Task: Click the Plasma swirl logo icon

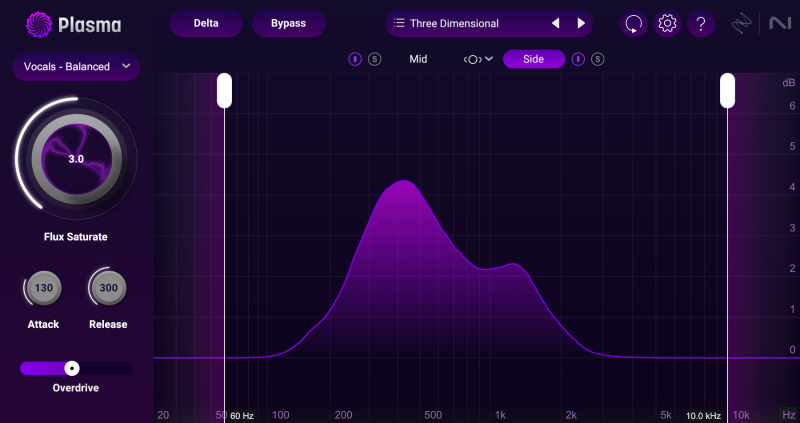Action: 39,25
